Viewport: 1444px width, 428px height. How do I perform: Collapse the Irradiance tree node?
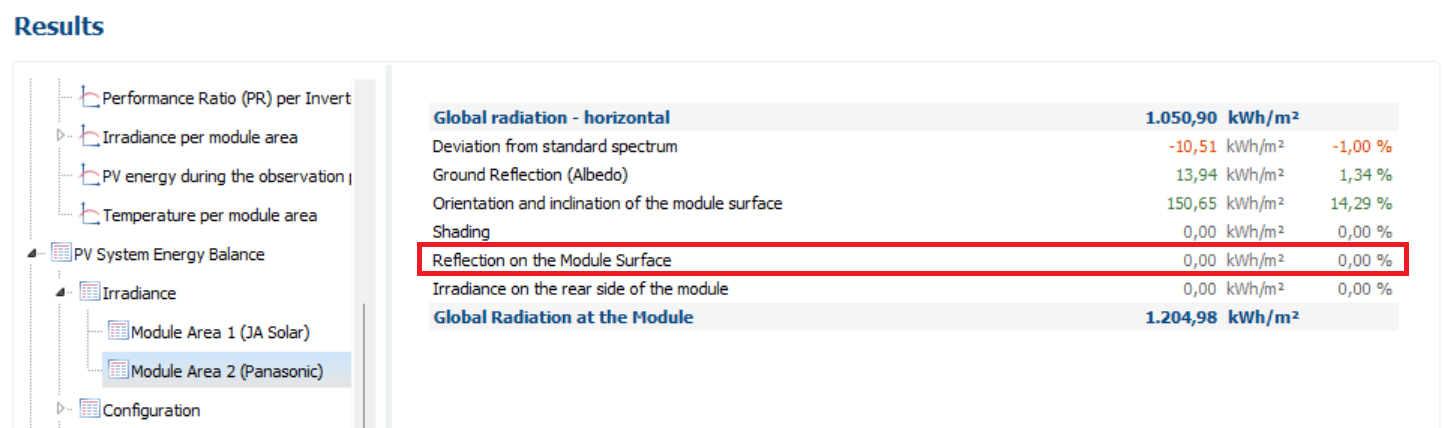click(x=61, y=293)
